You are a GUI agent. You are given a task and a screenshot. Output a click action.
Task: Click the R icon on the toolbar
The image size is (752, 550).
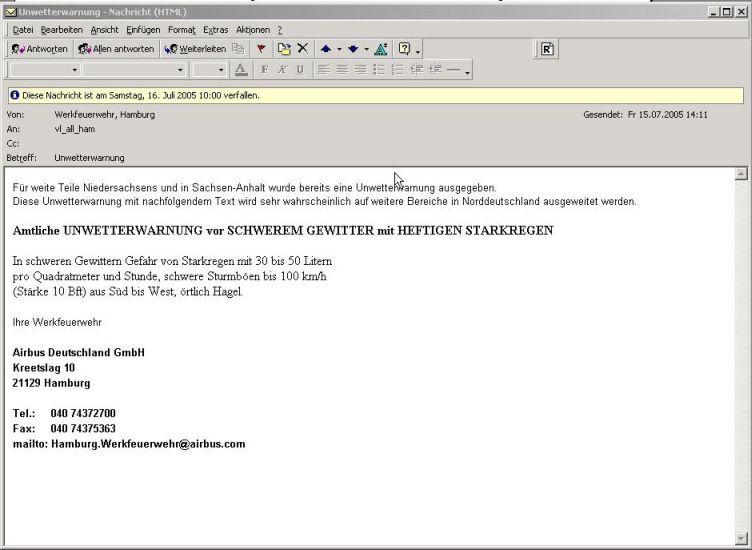547,49
